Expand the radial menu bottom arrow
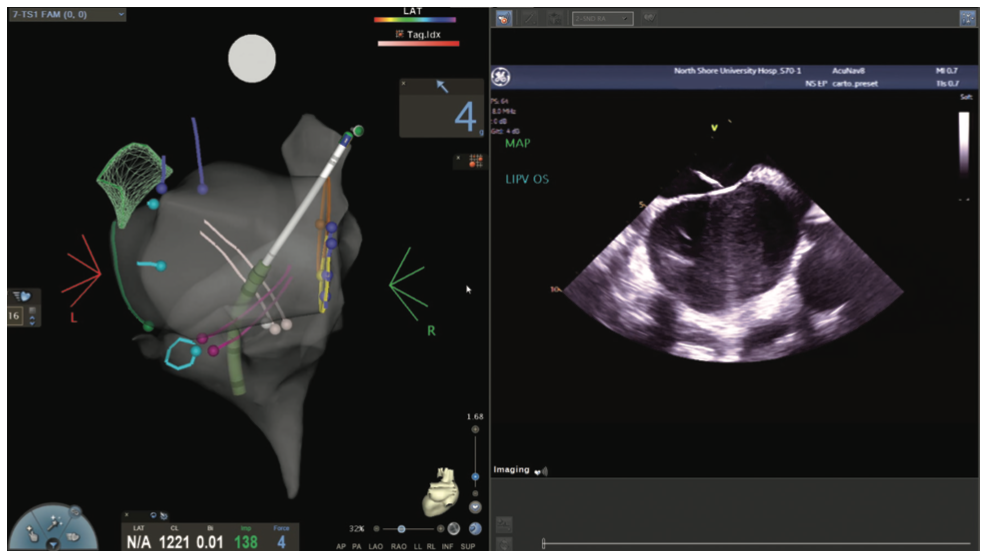The image size is (990, 558). point(54,545)
